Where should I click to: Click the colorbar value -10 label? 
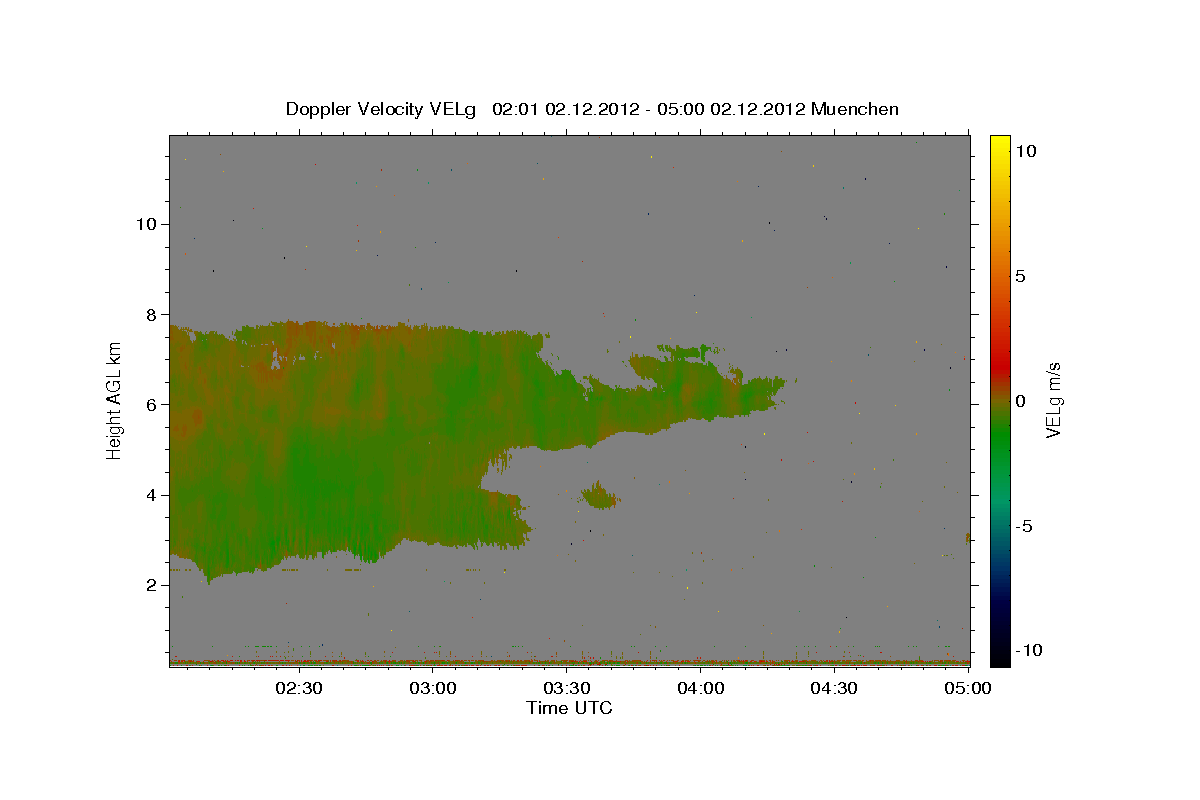1028,650
